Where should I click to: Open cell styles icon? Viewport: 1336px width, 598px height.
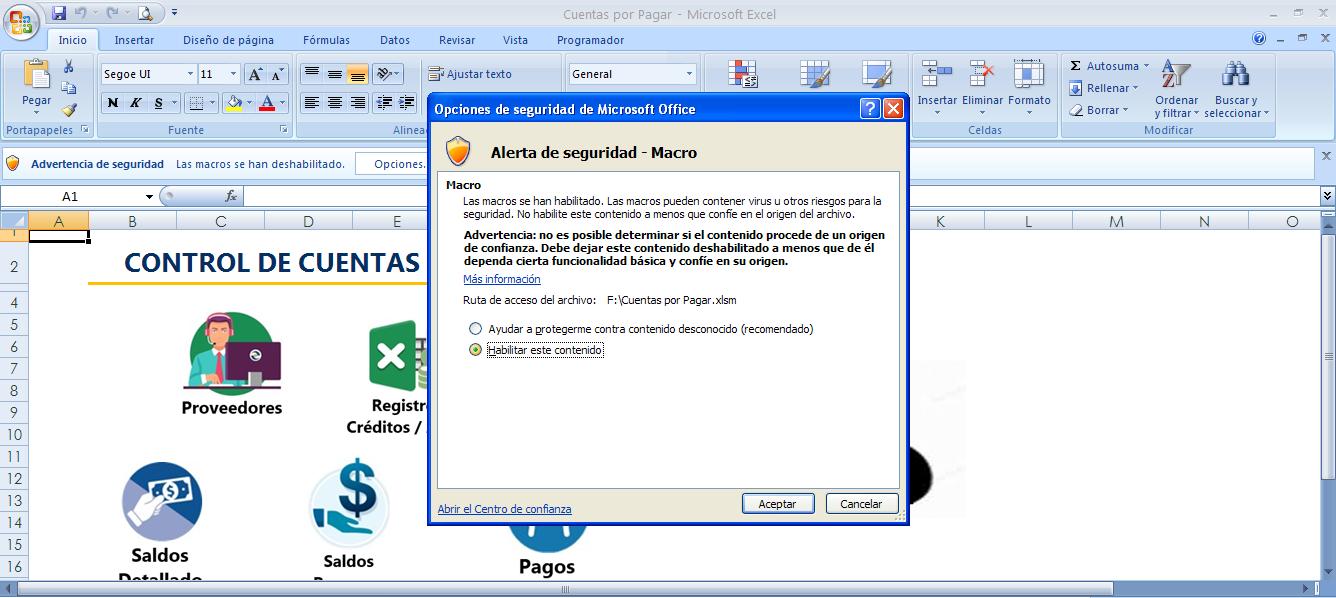click(x=877, y=74)
